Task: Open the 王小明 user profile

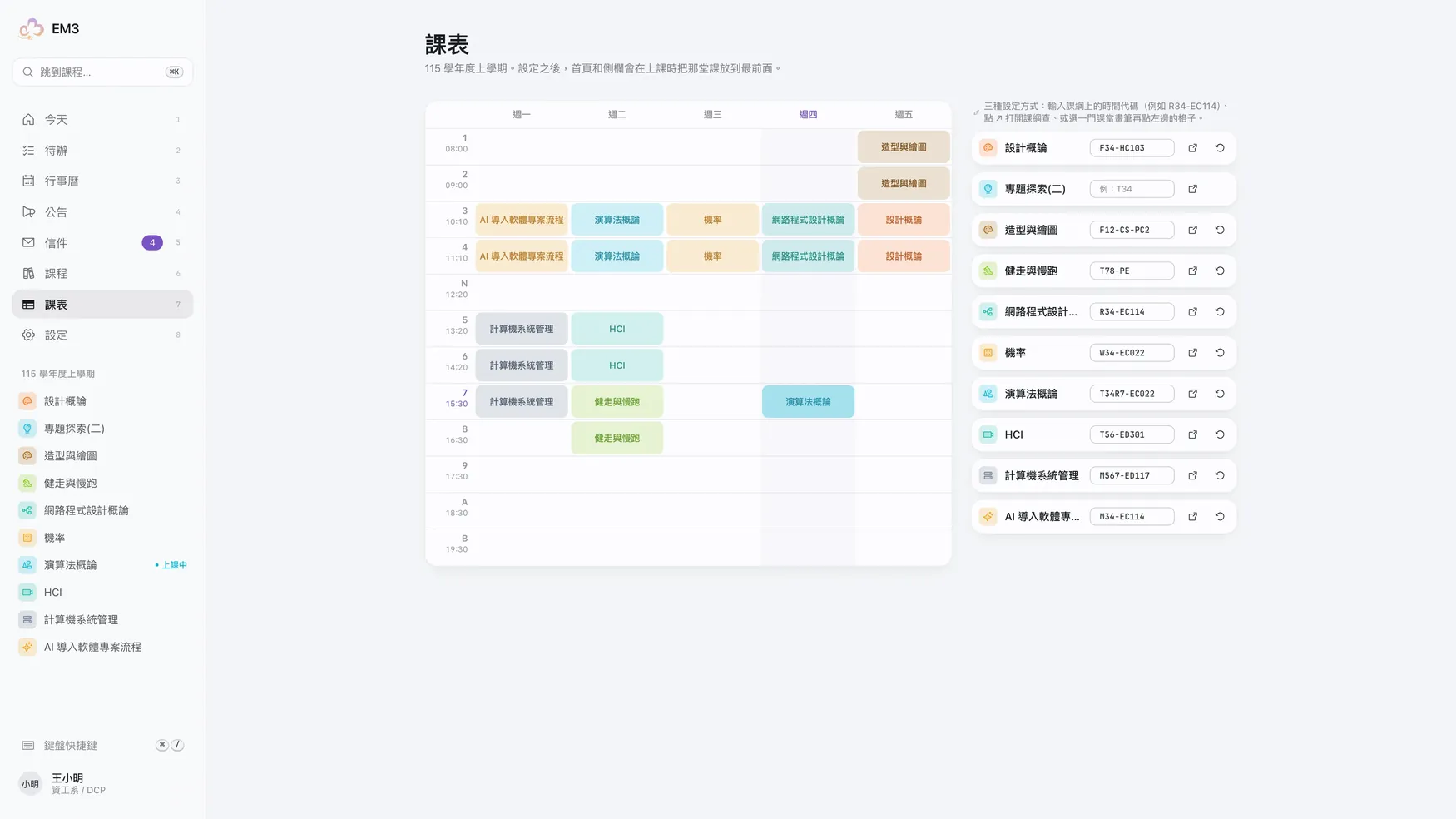Action: tap(102, 783)
